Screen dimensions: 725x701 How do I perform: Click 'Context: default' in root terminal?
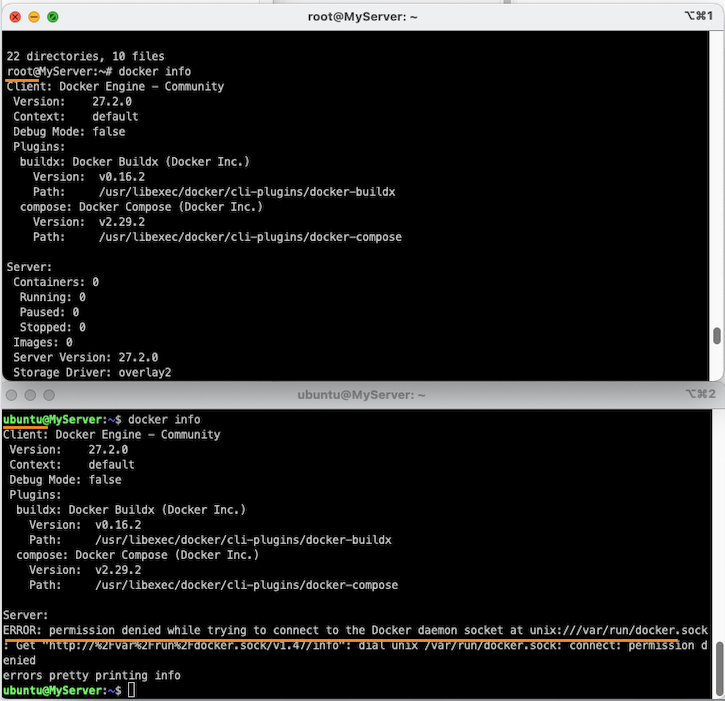click(75, 117)
